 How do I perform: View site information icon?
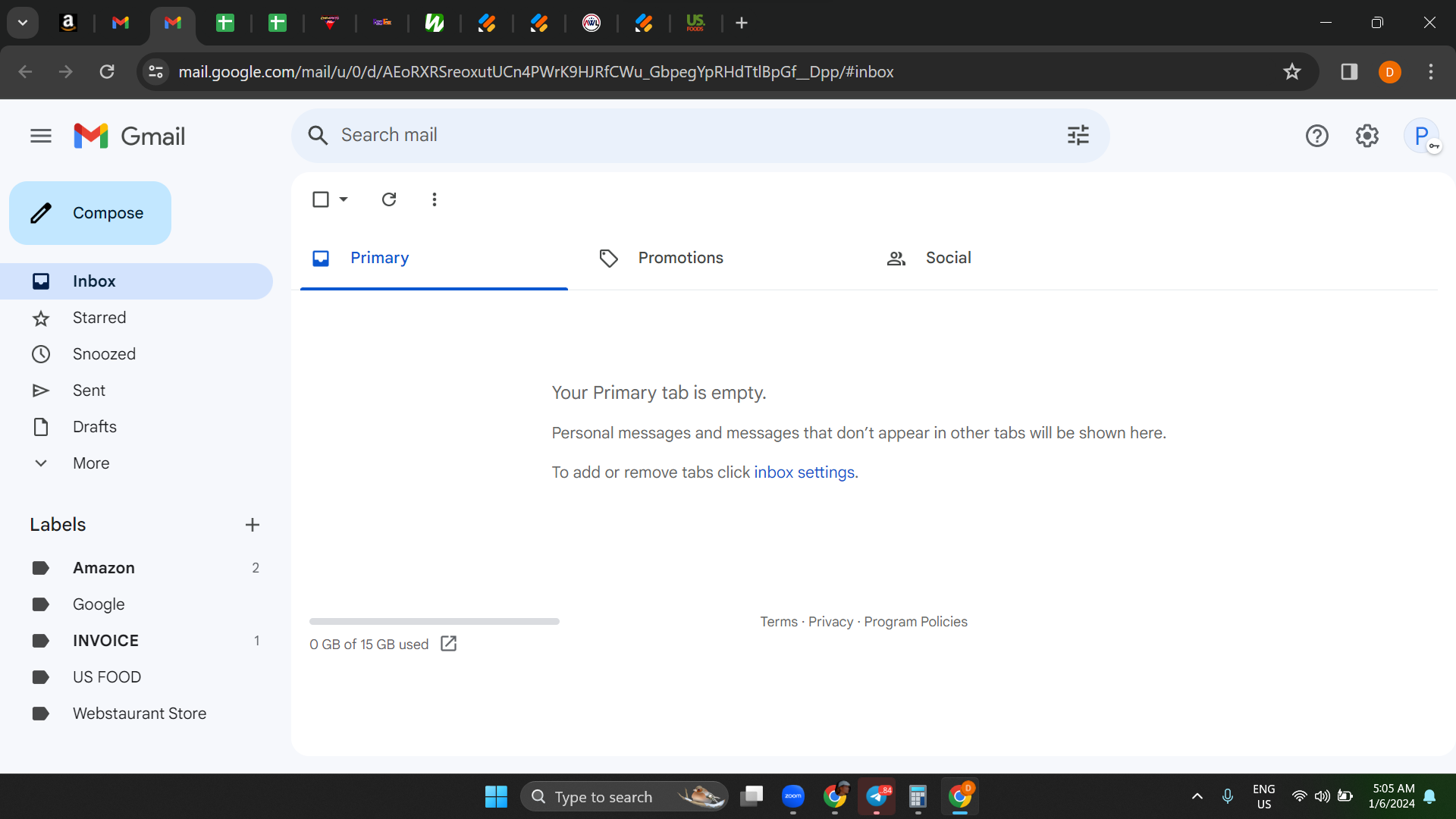pyautogui.click(x=155, y=72)
